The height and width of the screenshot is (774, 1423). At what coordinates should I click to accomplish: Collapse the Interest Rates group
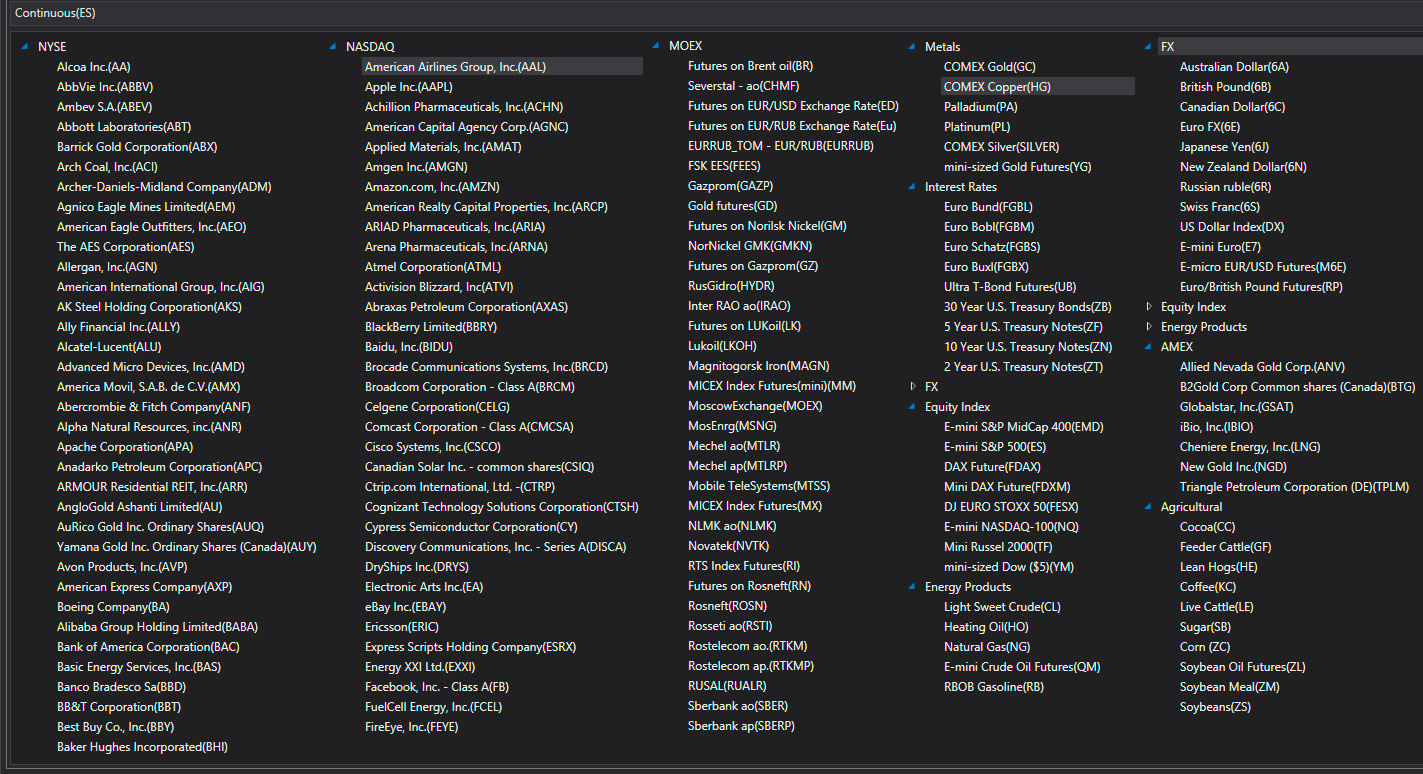coord(913,187)
